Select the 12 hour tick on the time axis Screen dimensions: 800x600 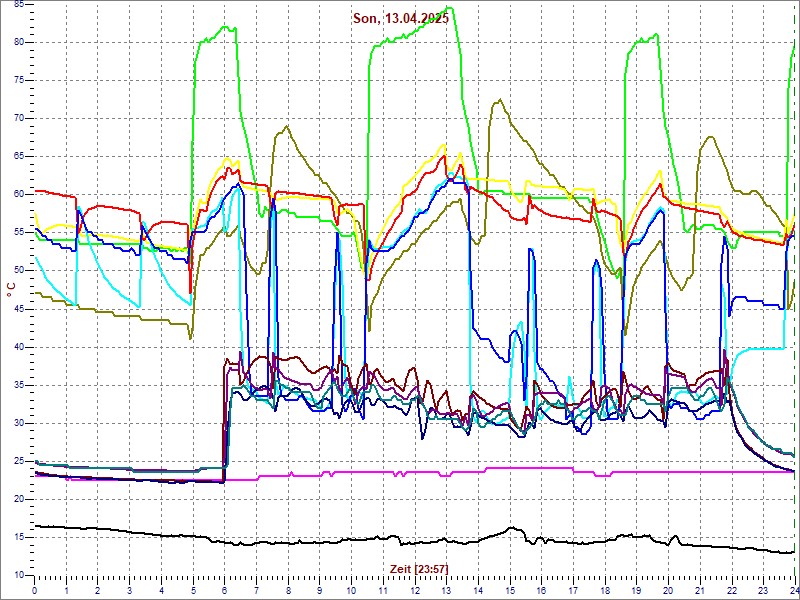414,590
